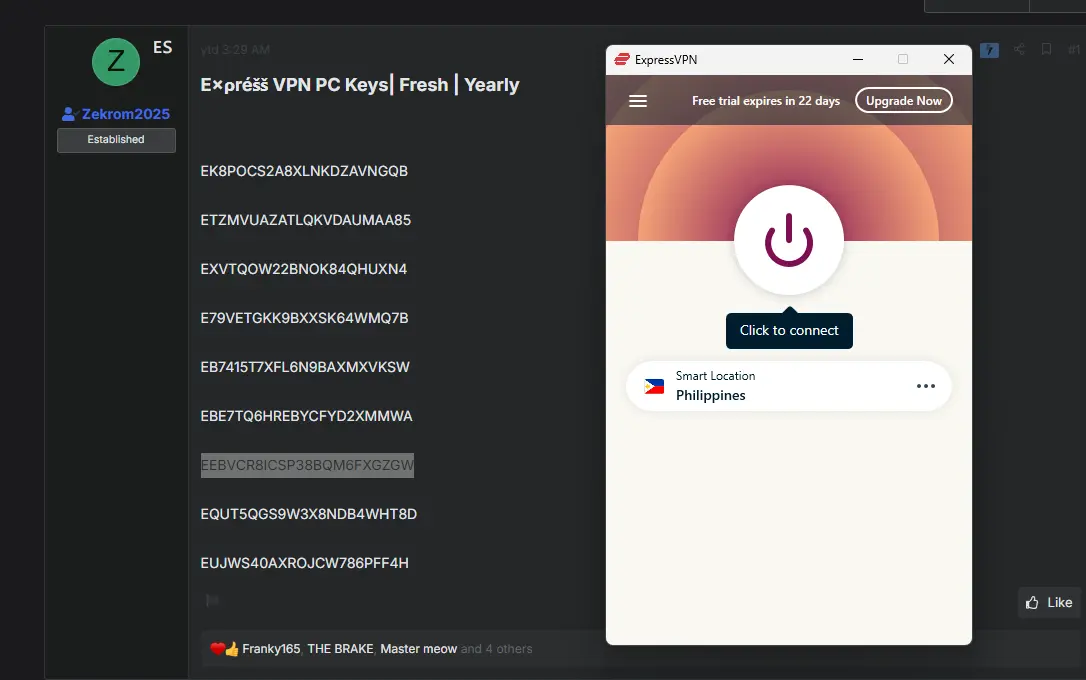The width and height of the screenshot is (1086, 680).
Task: Click key E79VETGKK9BXXSK64WMQ7B
Action: pyautogui.click(x=304, y=318)
